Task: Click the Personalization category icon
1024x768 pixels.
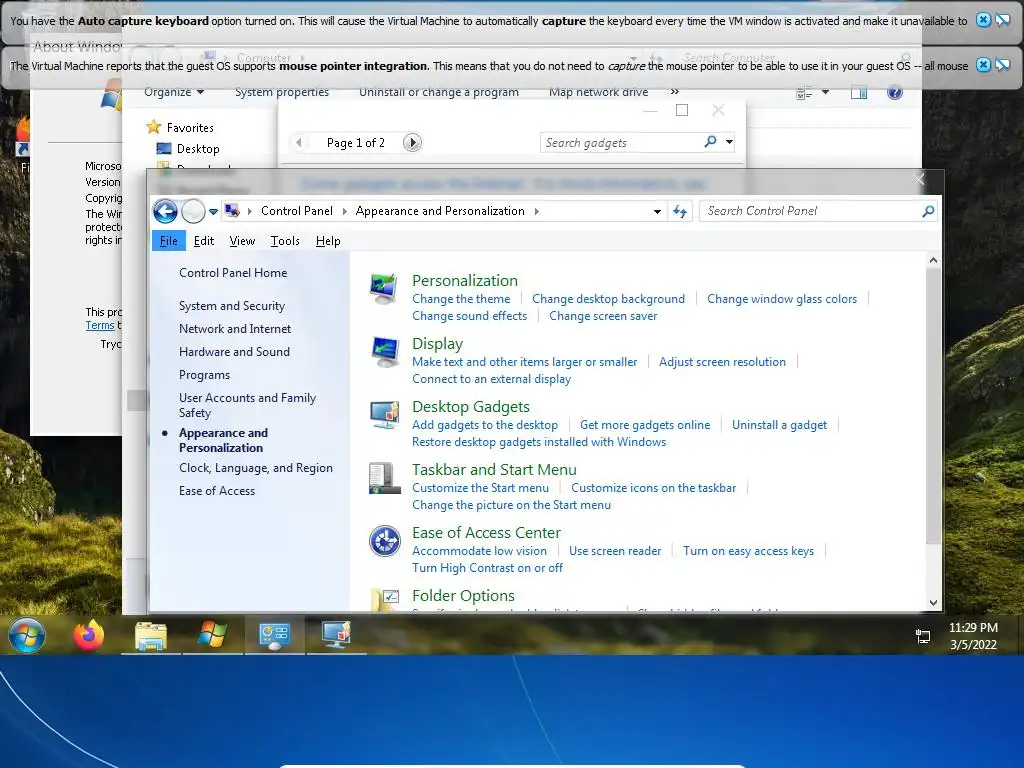Action: click(x=383, y=289)
